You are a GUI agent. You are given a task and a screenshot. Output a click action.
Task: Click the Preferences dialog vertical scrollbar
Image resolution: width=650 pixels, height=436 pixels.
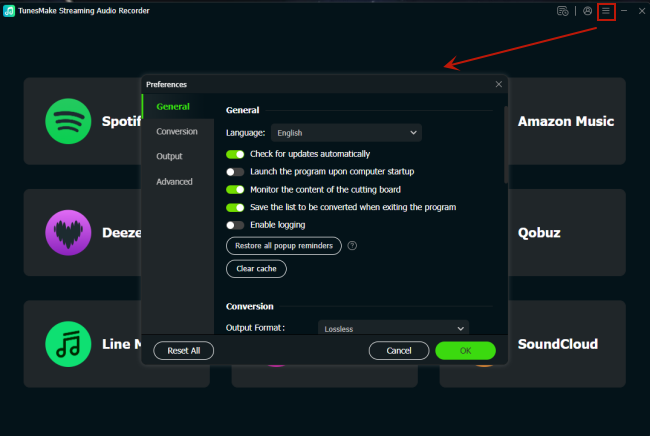click(506, 145)
